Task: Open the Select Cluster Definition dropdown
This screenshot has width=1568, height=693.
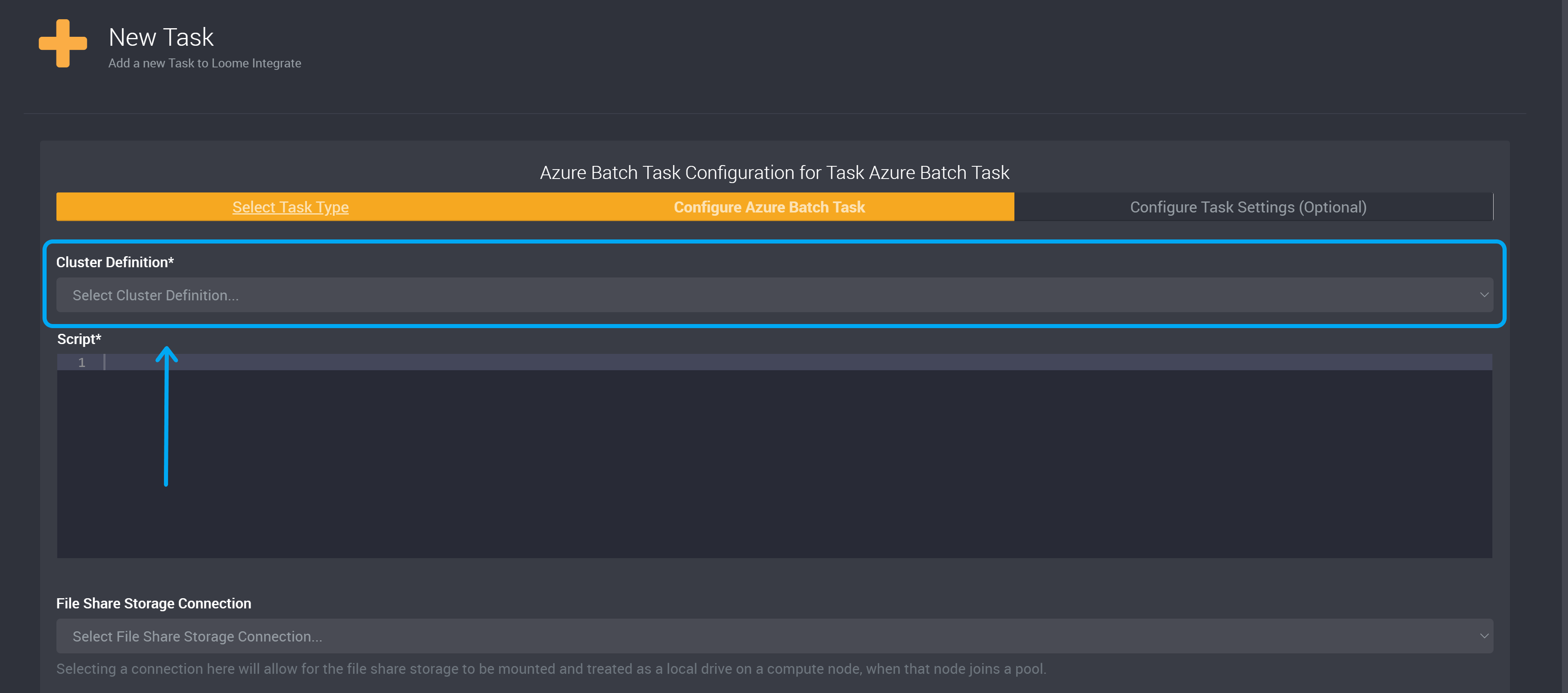Action: (774, 295)
